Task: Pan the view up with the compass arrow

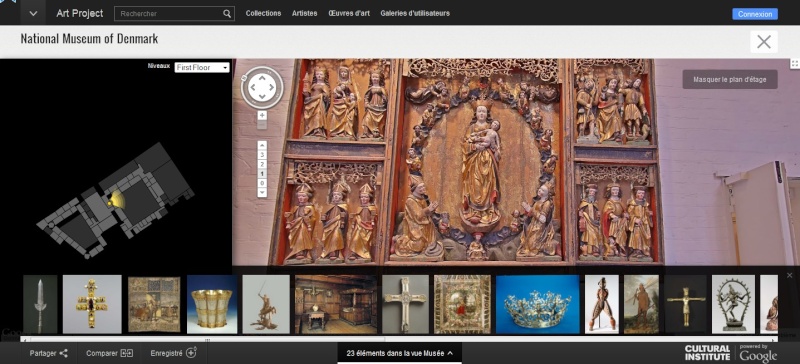Action: coord(262,79)
